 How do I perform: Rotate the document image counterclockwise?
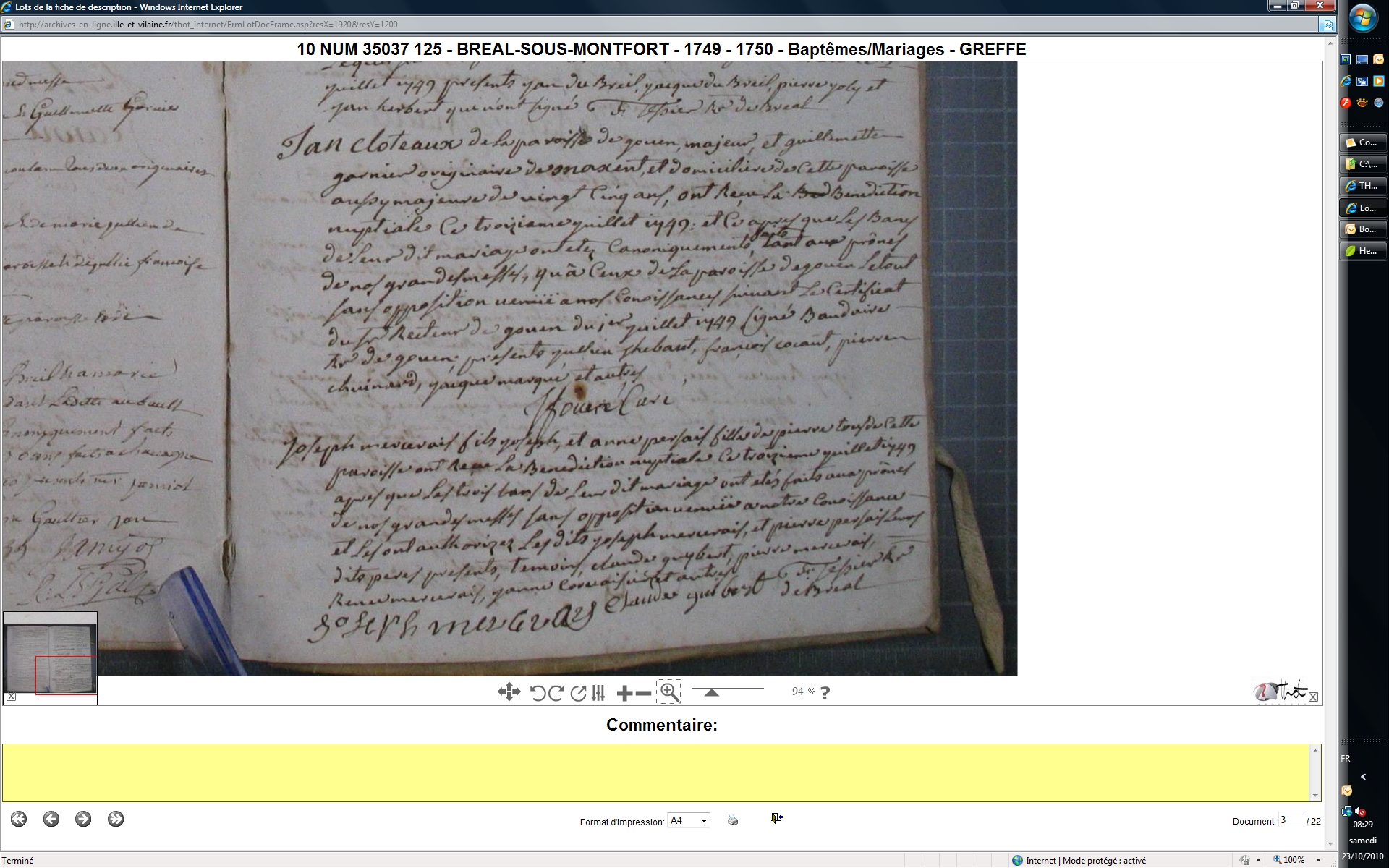point(538,693)
